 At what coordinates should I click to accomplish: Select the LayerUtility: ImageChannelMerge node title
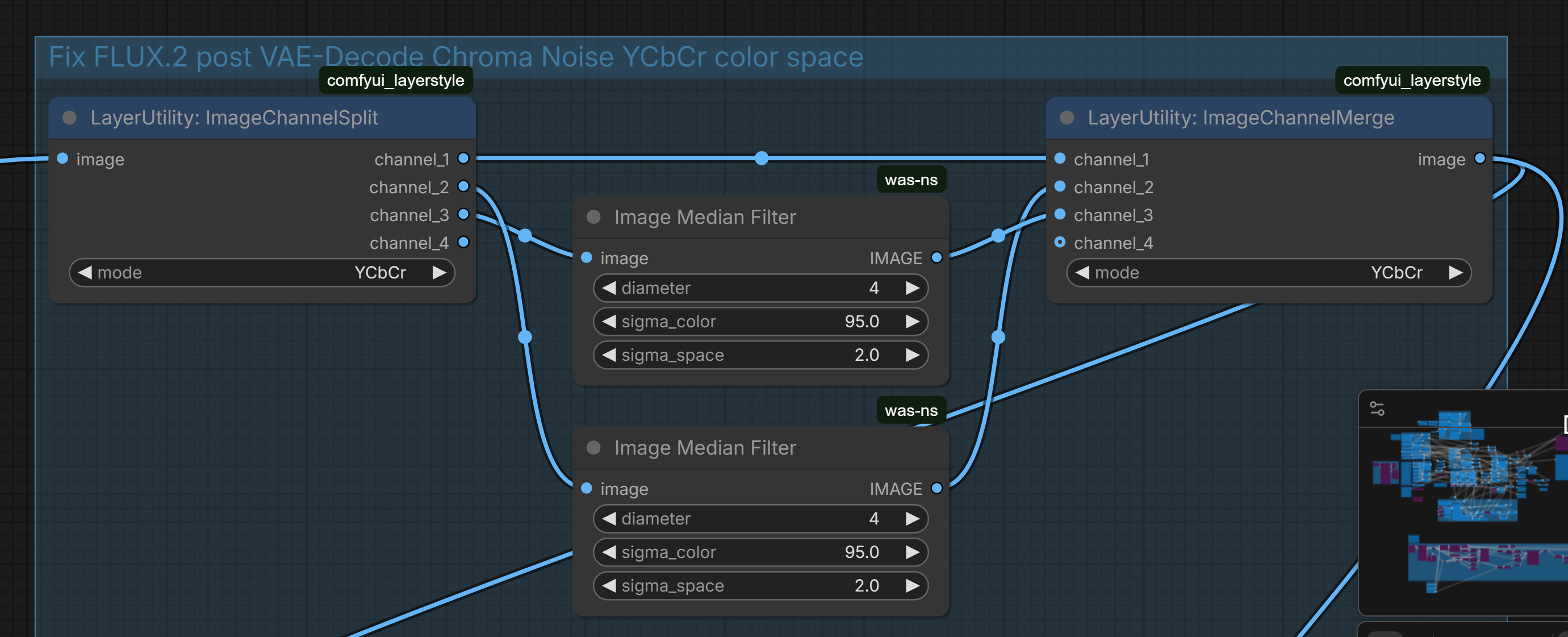1241,118
